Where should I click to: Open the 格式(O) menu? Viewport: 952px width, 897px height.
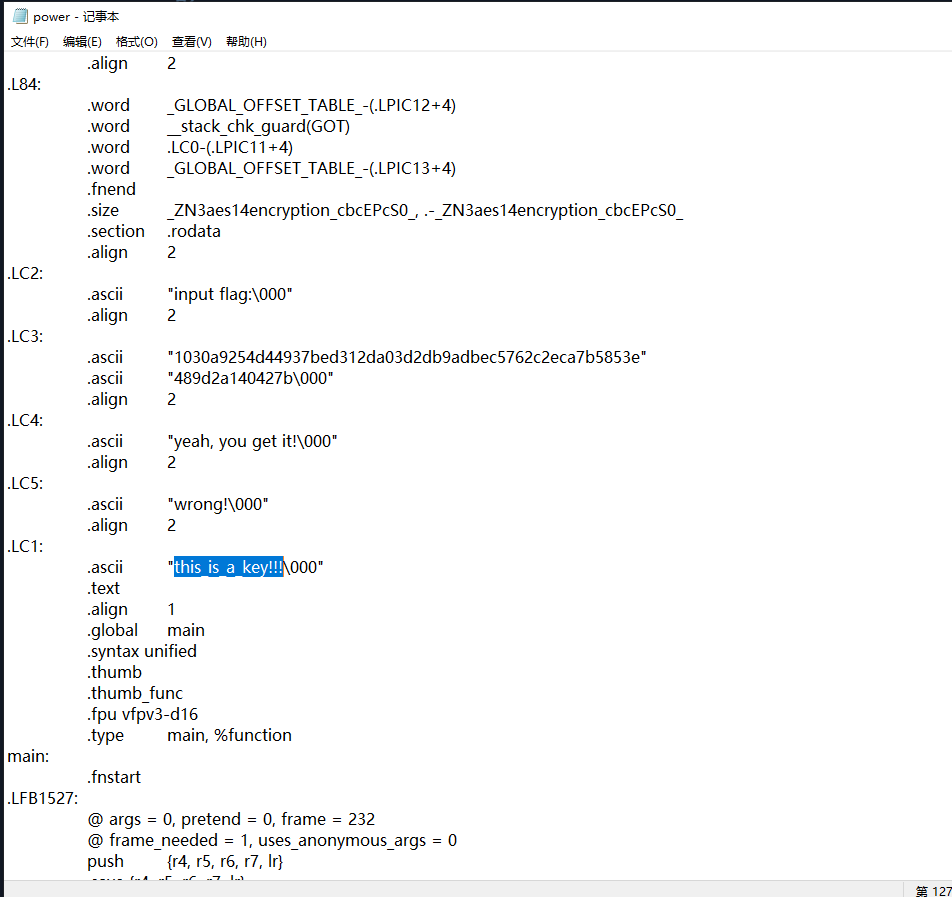pyautogui.click(x=137, y=42)
